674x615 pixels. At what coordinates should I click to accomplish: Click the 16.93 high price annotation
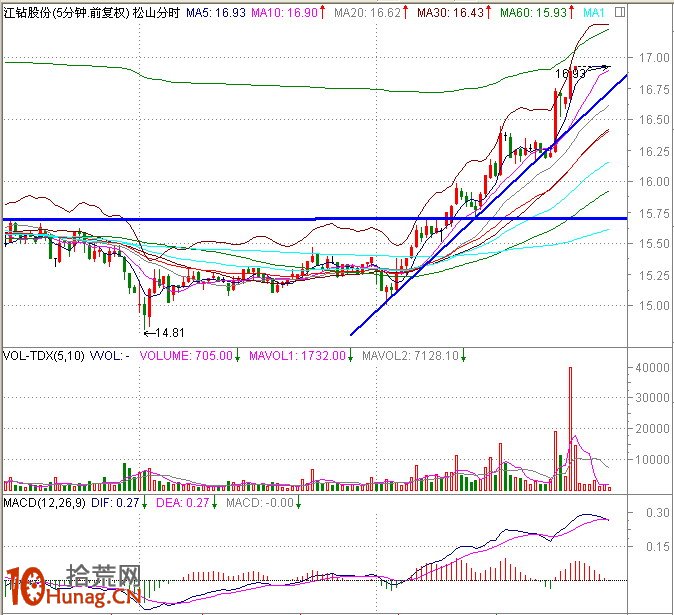[570, 74]
